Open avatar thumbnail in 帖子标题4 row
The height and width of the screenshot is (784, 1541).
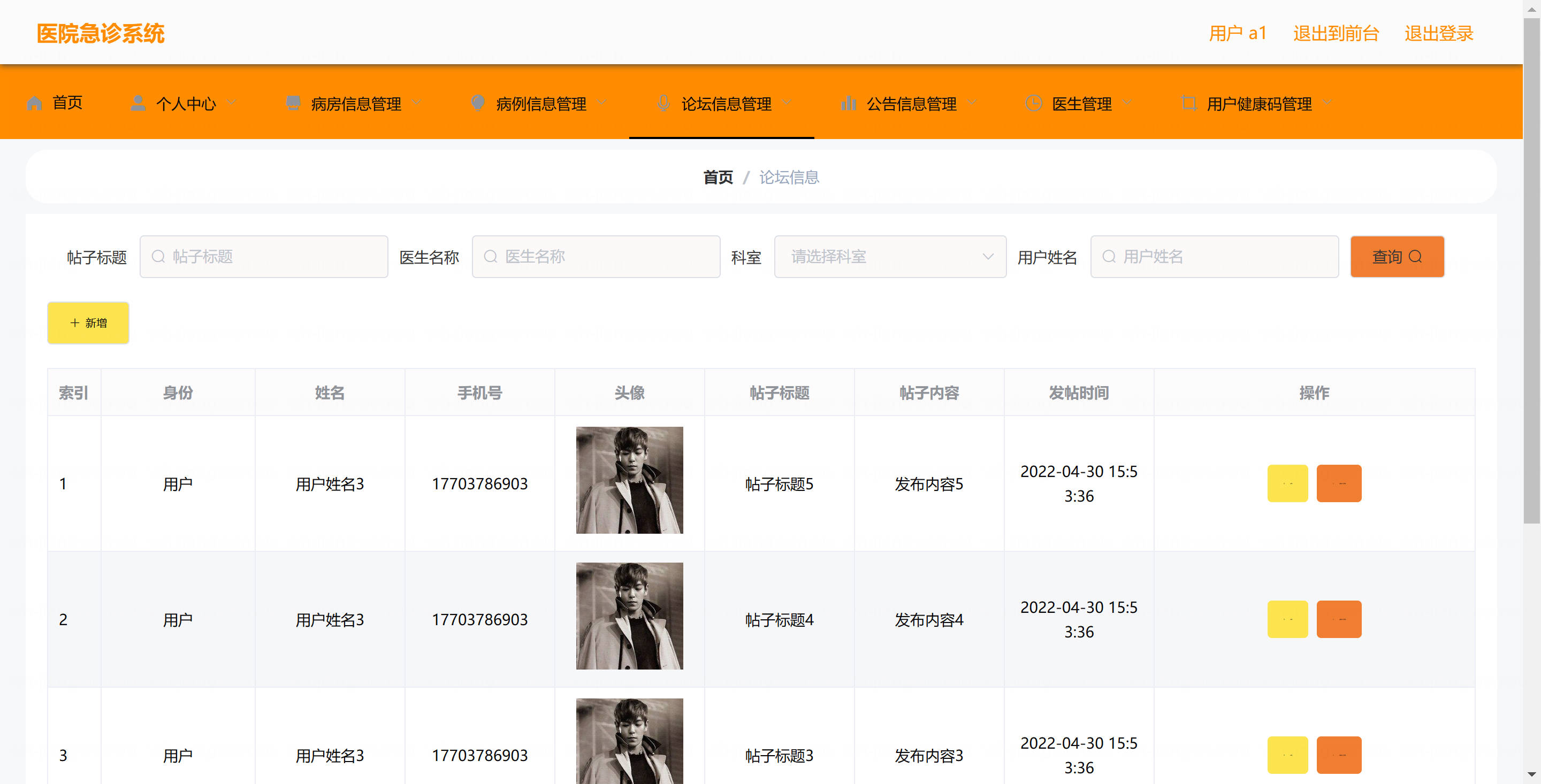tap(629, 616)
